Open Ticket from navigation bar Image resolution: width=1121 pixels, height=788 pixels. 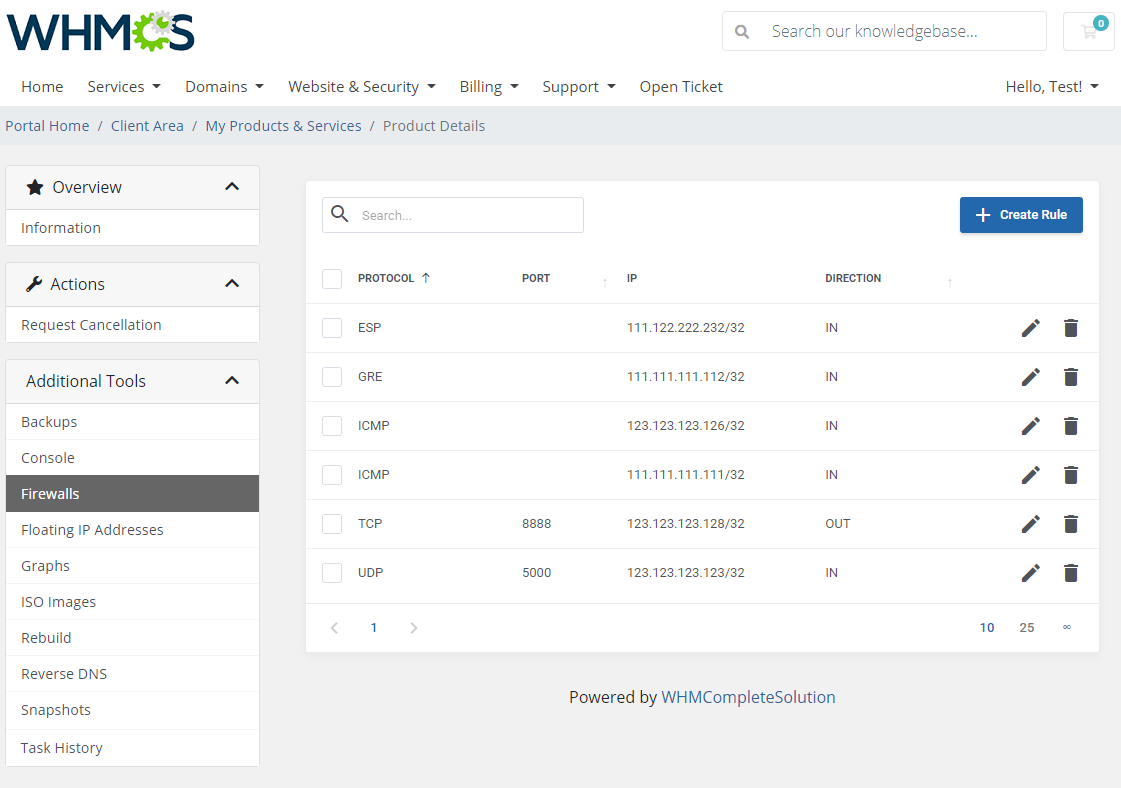click(681, 87)
